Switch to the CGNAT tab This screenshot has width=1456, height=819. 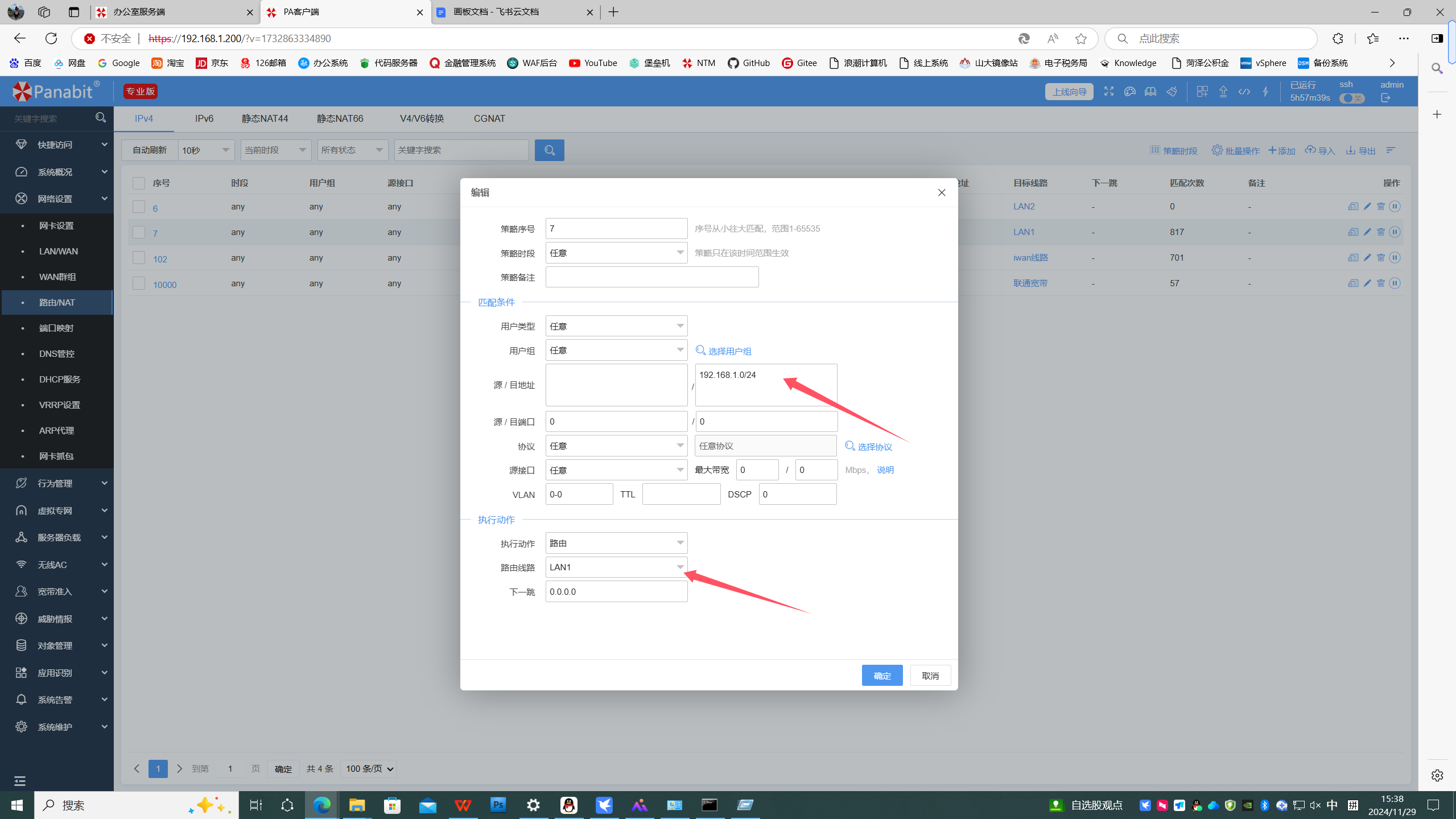coord(489,118)
